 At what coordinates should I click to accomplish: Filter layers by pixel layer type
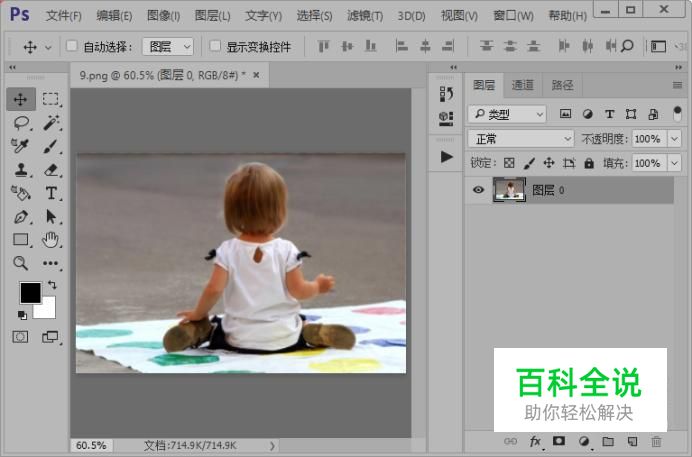click(565, 114)
